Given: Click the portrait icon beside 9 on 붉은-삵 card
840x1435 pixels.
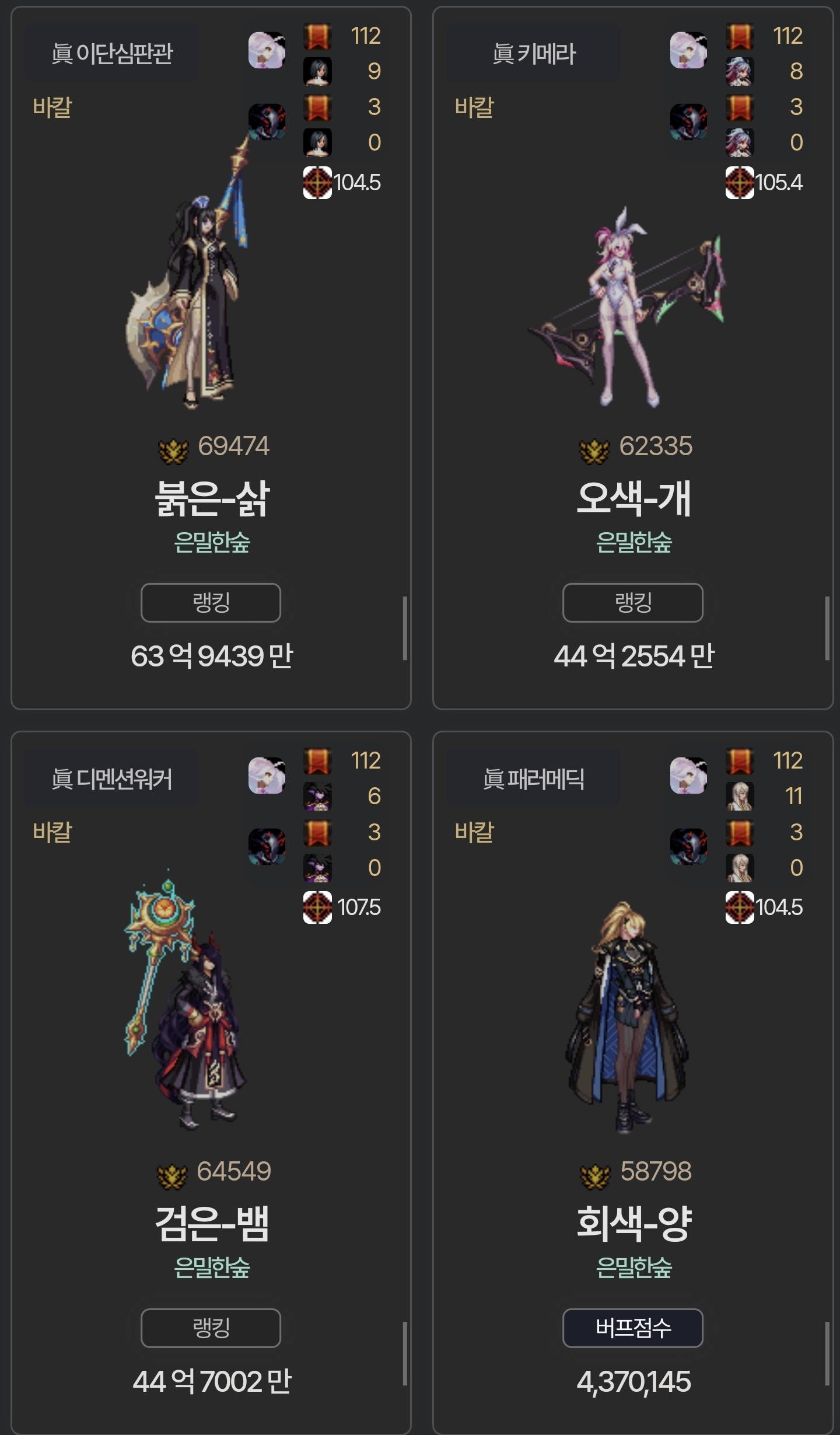Looking at the screenshot, I should tap(317, 72).
